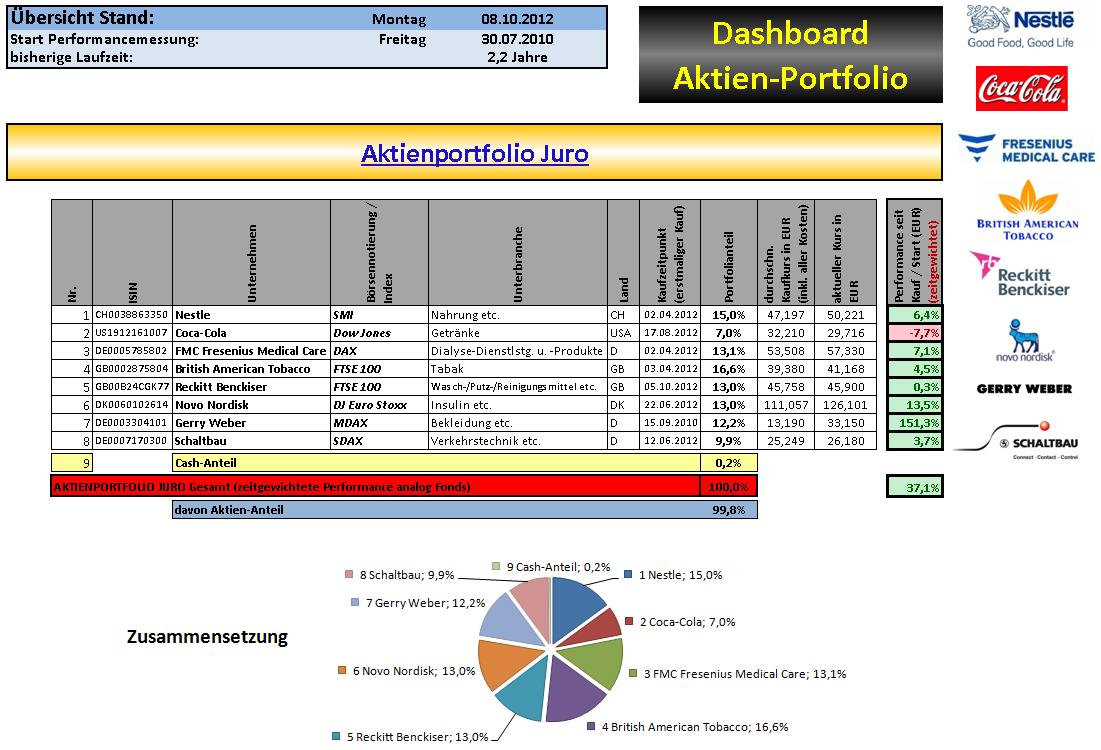
Task: Click legend swatch for 1 Nestle
Action: click(x=628, y=574)
